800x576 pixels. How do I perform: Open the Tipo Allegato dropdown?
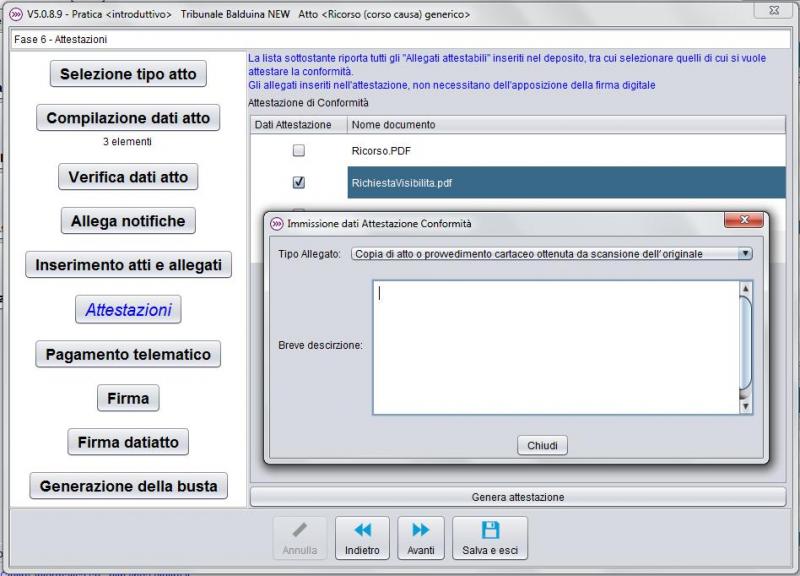744,254
